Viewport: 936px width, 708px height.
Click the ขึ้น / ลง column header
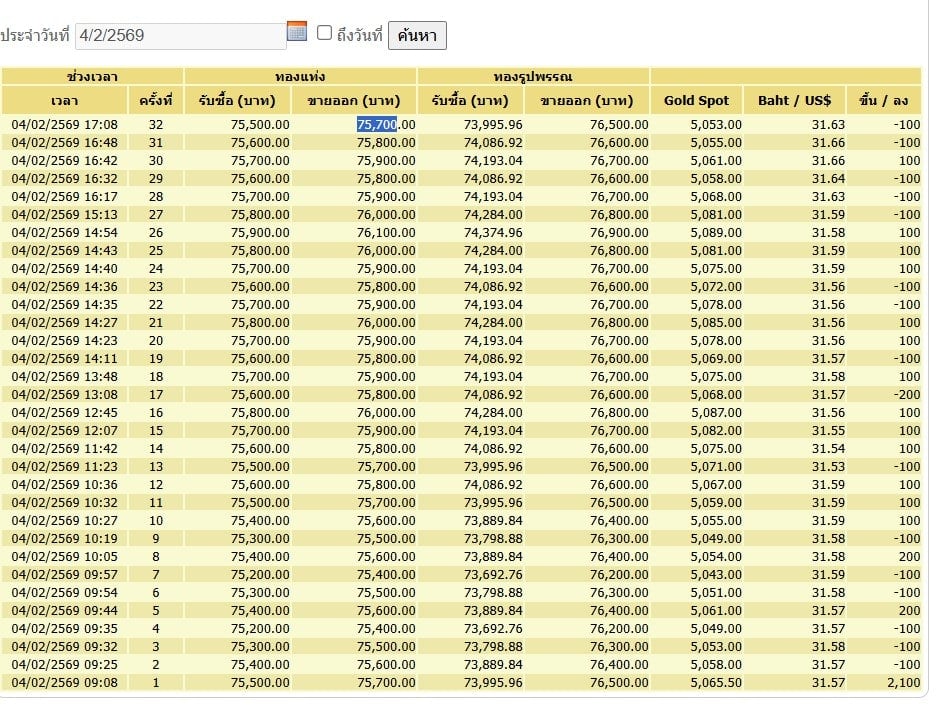click(x=883, y=100)
